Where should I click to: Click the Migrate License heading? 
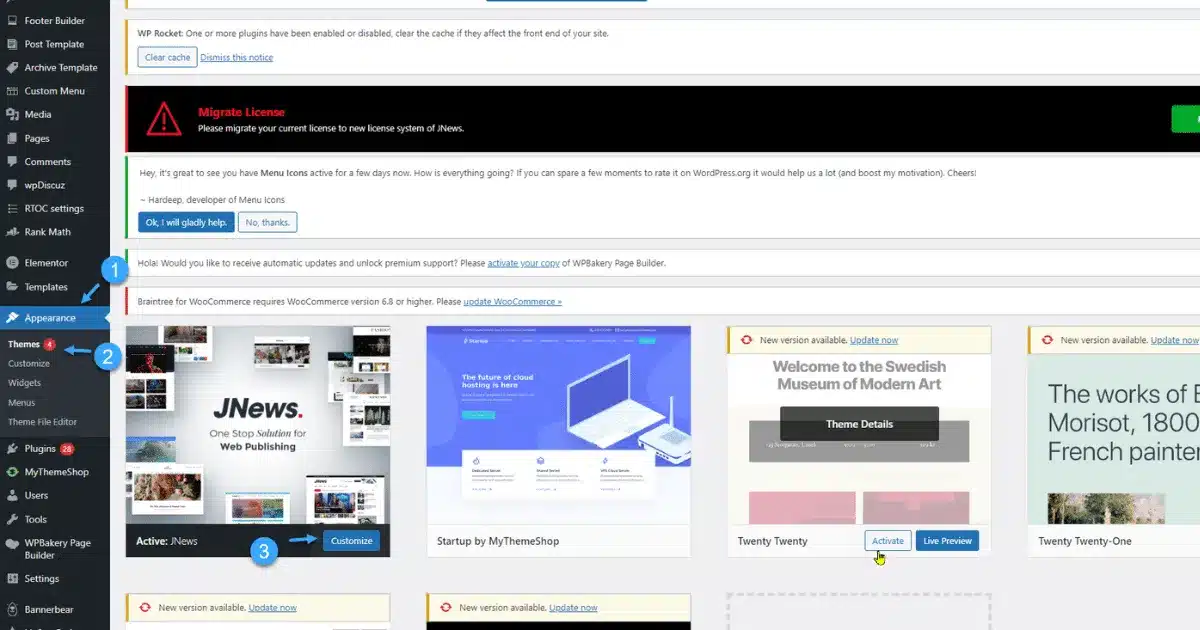241,112
